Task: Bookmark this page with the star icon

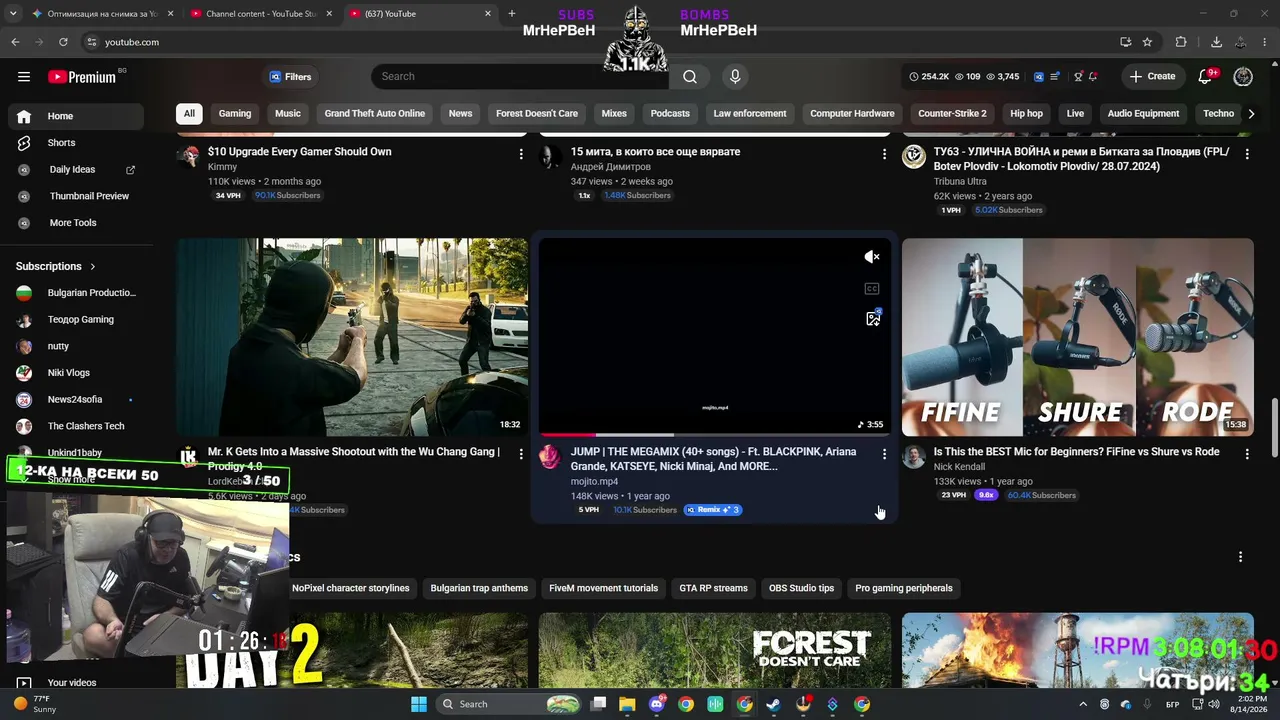Action: (1147, 42)
